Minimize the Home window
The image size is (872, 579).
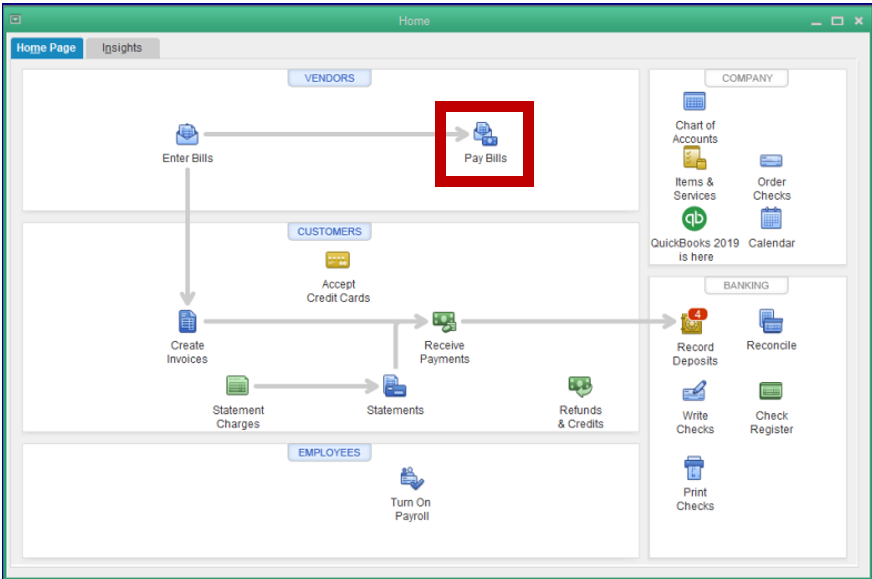point(816,22)
